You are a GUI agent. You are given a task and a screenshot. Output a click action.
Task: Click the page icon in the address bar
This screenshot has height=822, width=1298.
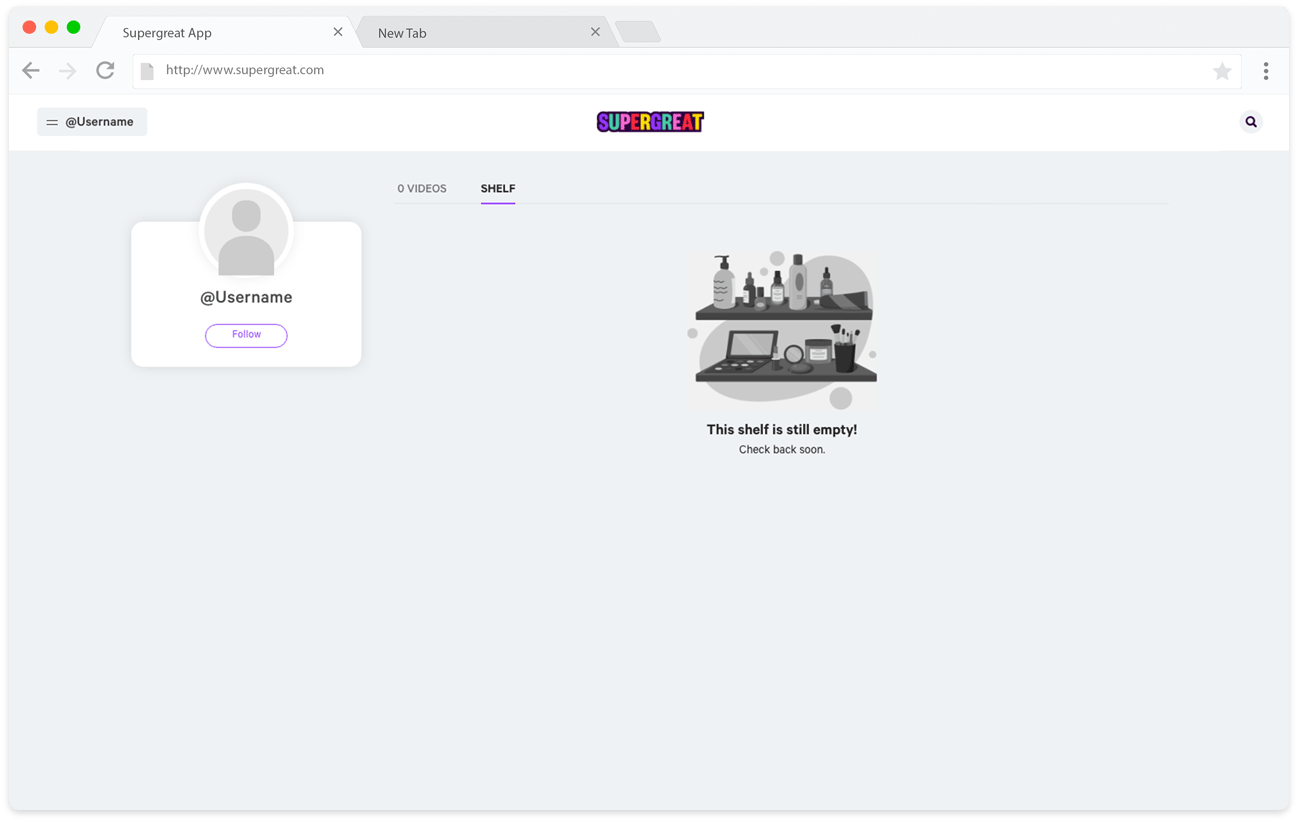tap(147, 70)
